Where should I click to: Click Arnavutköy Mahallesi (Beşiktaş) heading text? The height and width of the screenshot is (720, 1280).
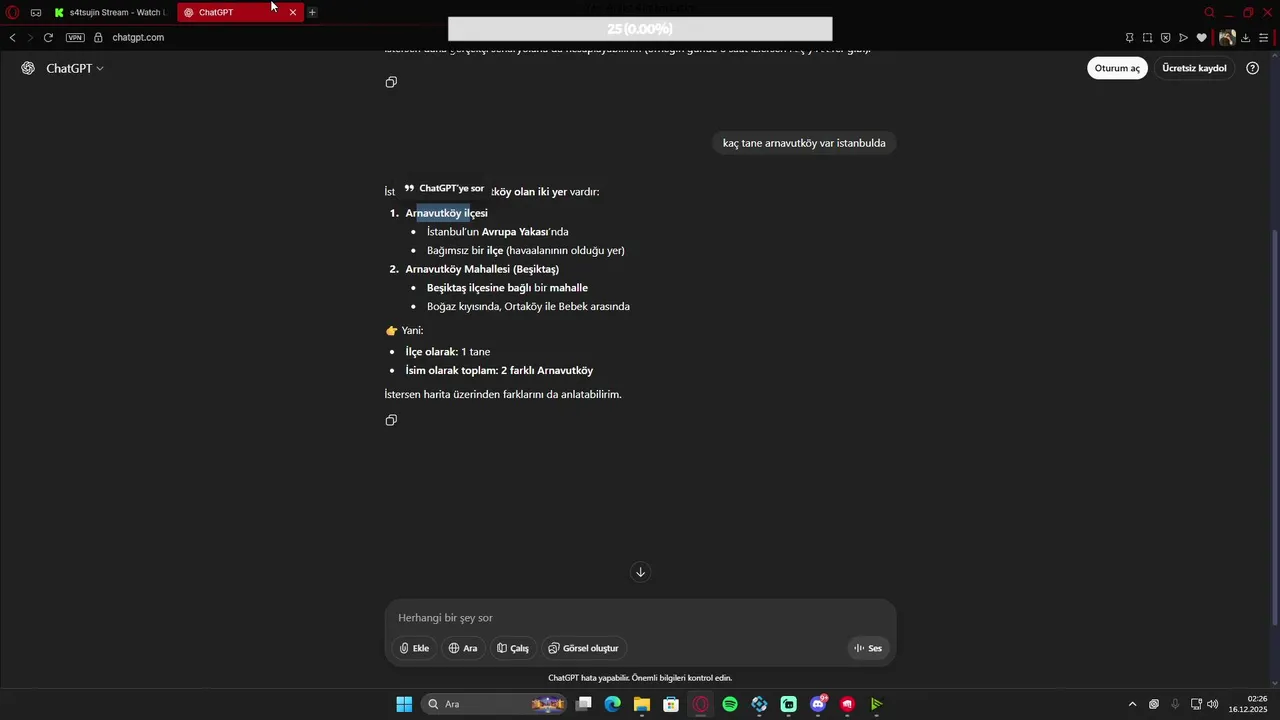coord(482,269)
